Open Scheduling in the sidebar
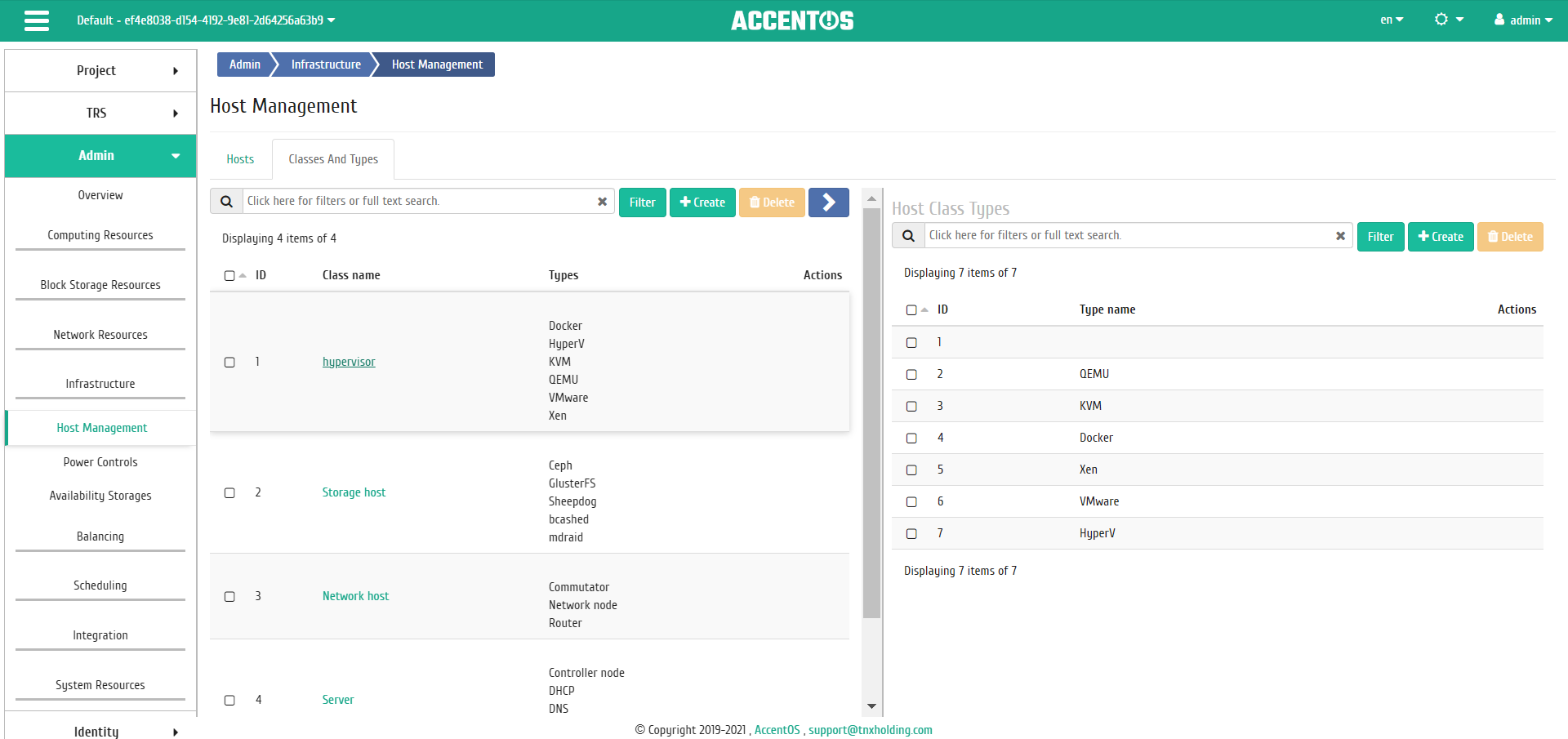The height and width of the screenshot is (739, 1568). pyautogui.click(x=100, y=585)
